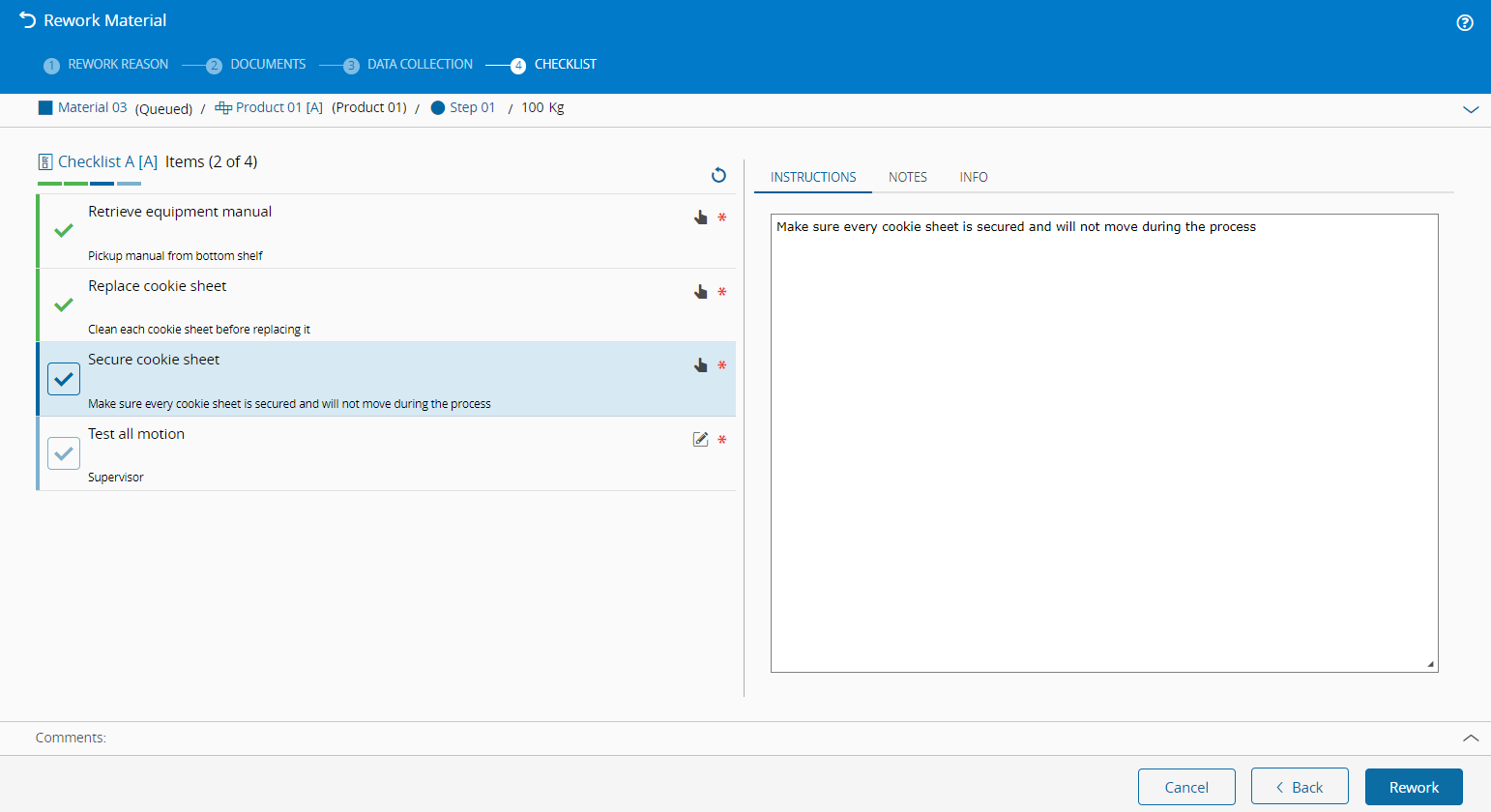Go to Data Collection wizard step
This screenshot has height=812, width=1491.
pos(420,65)
